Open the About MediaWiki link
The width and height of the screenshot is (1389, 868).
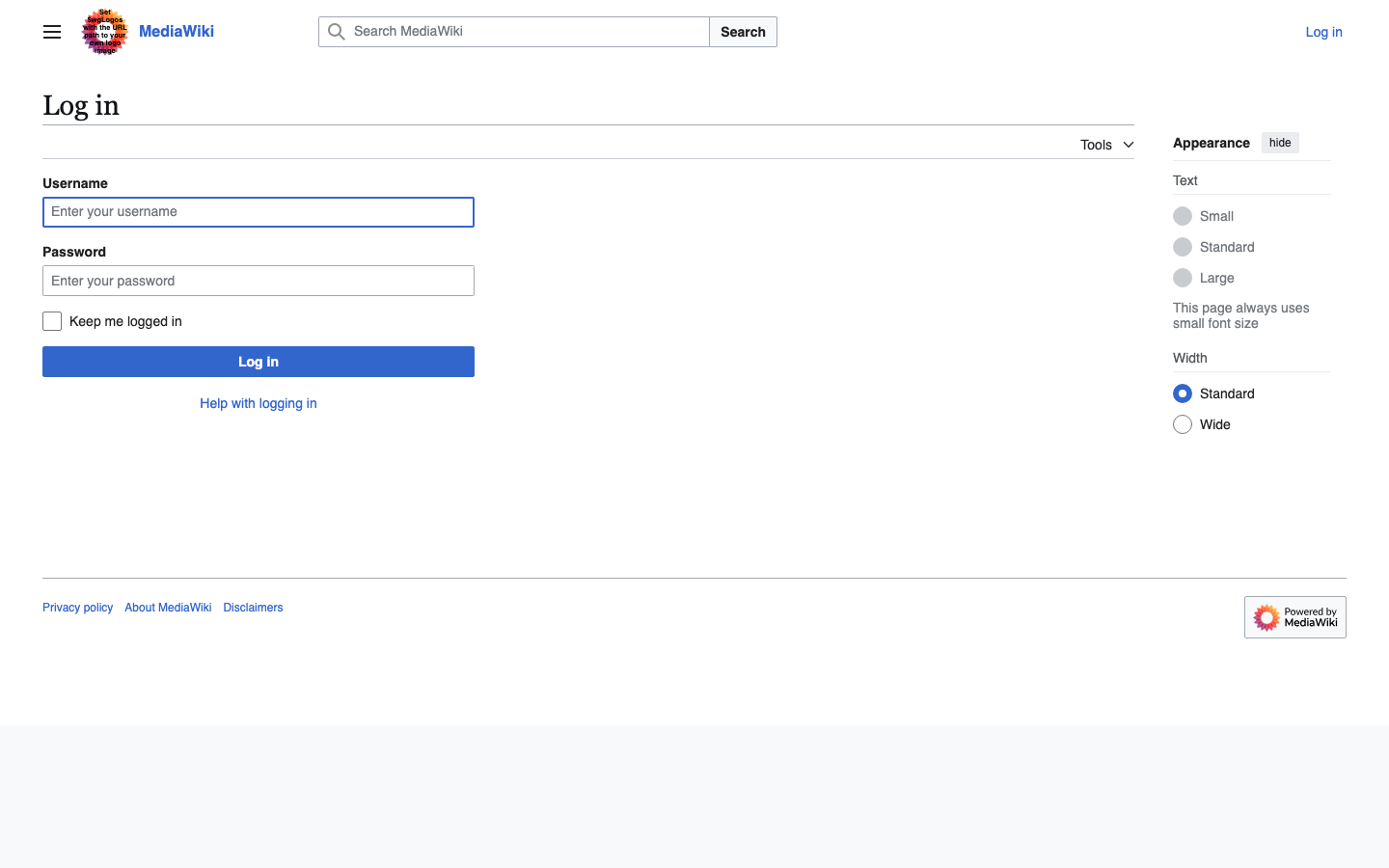pyautogui.click(x=168, y=608)
